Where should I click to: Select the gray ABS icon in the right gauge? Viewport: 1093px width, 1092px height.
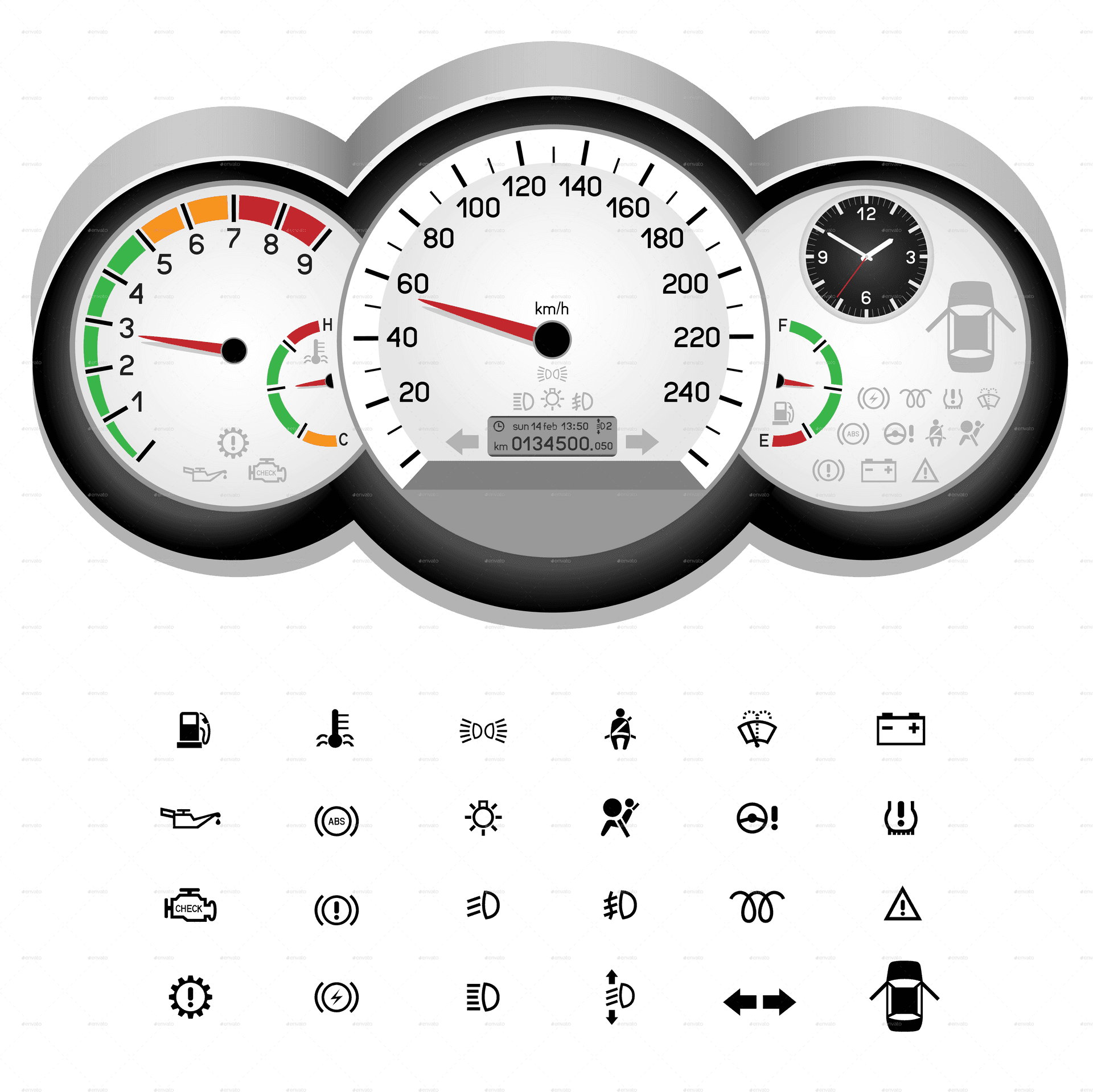pyautogui.click(x=853, y=434)
